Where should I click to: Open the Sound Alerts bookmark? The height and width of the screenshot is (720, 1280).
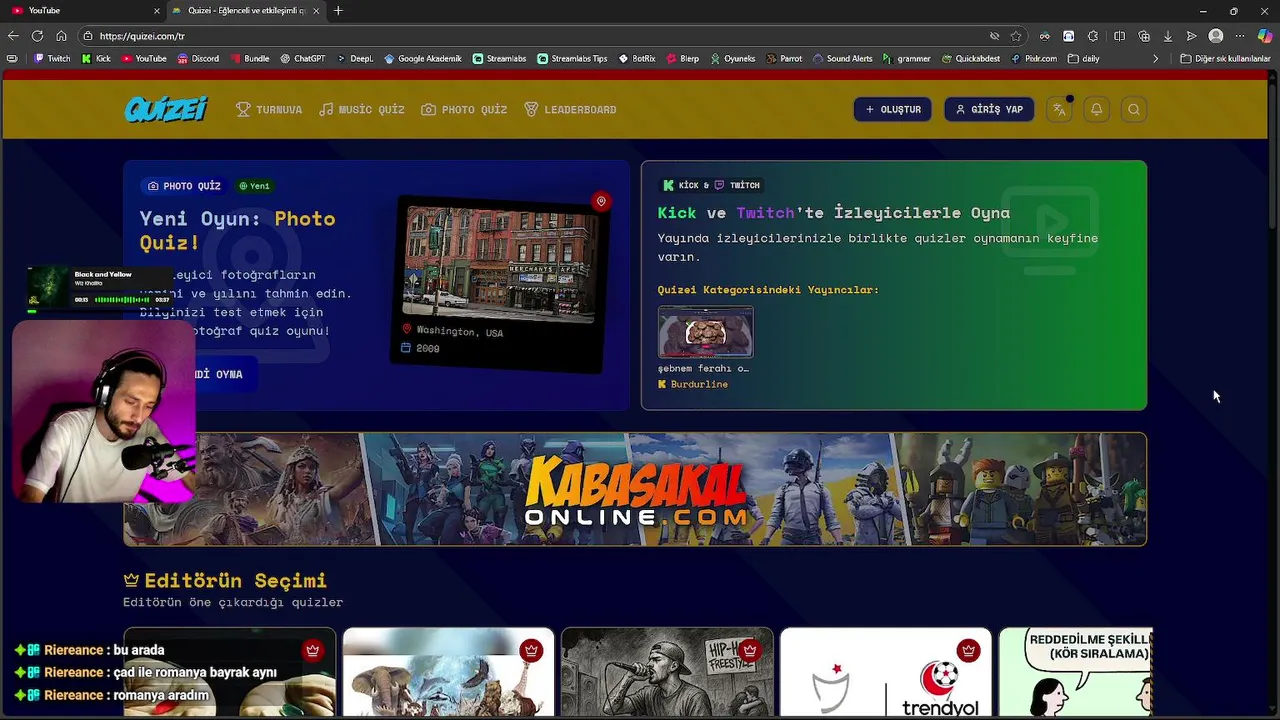pos(843,59)
